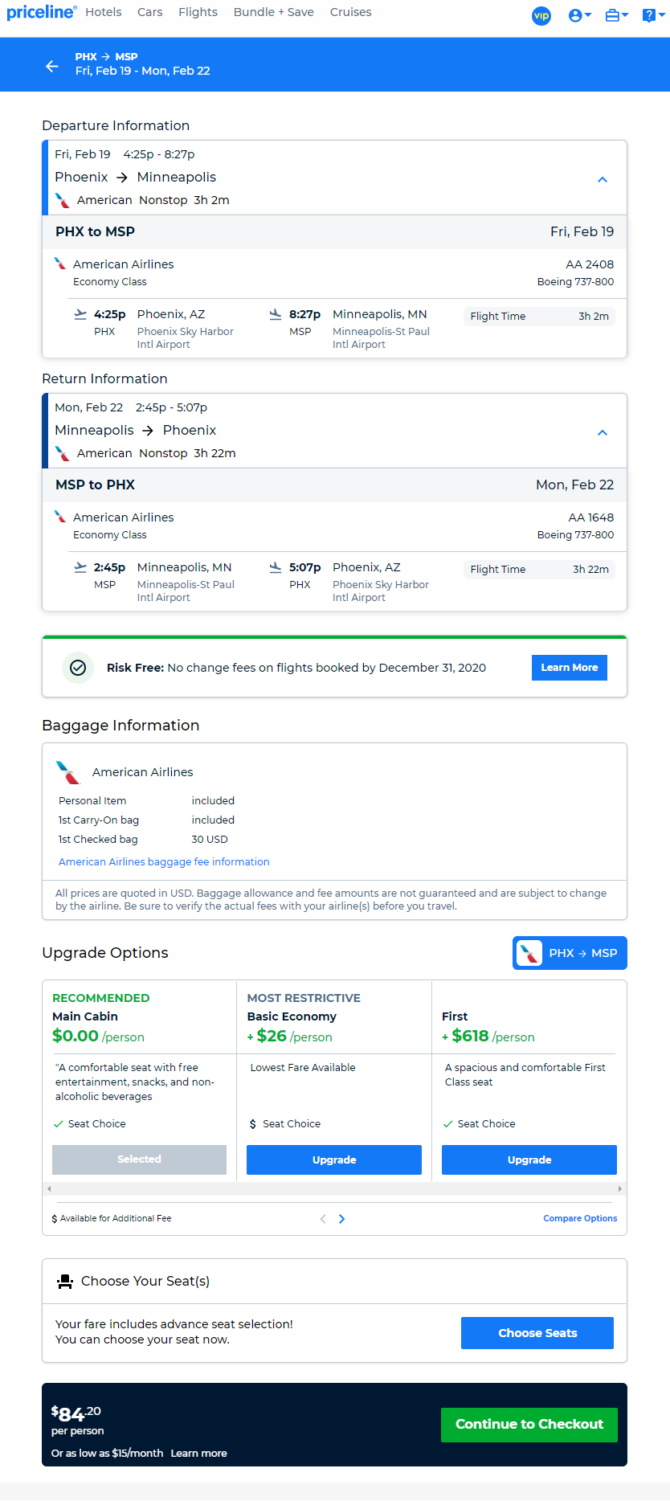Click the Seat Choice checkmark under Main Cabin

(58, 1124)
